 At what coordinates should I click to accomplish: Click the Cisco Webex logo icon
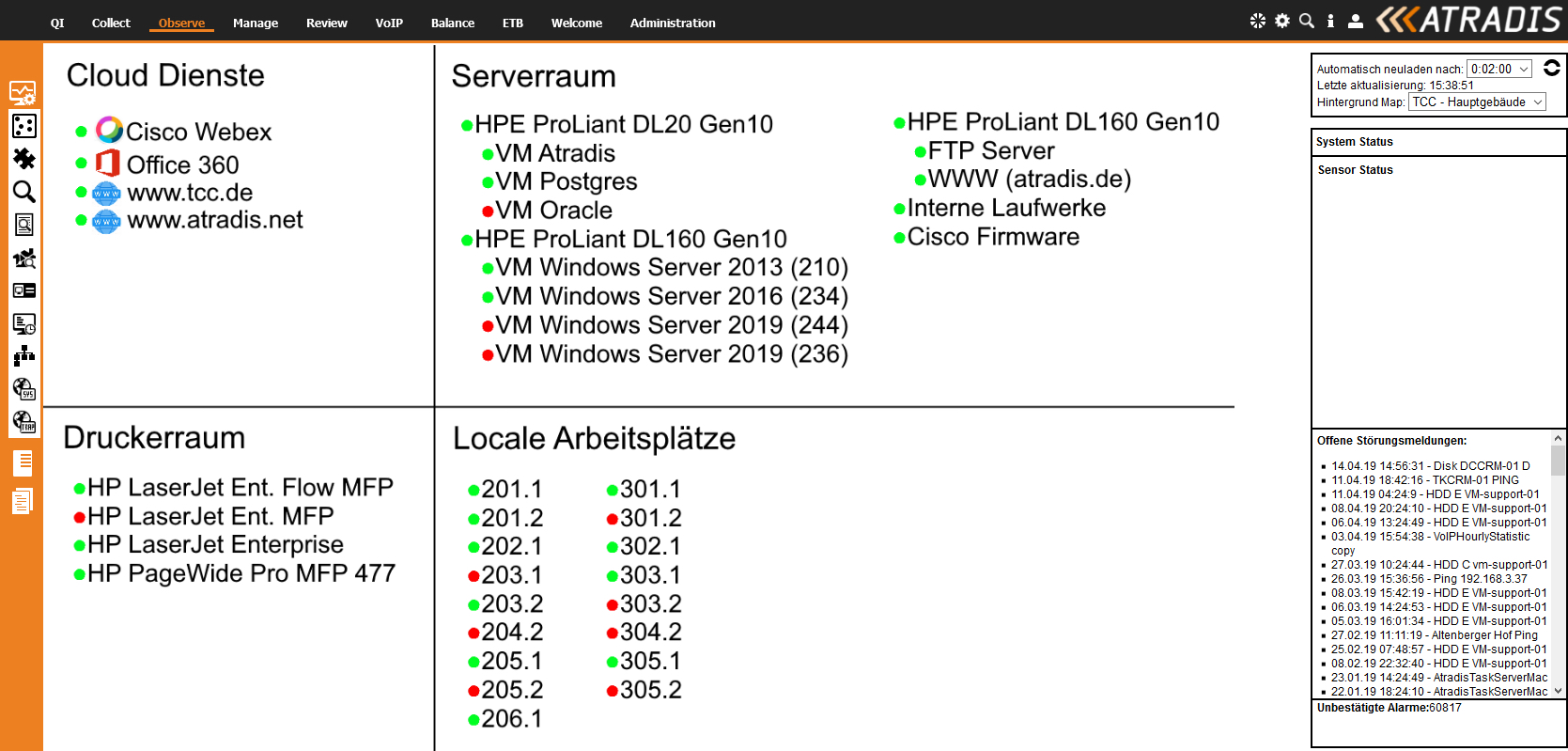(109, 130)
